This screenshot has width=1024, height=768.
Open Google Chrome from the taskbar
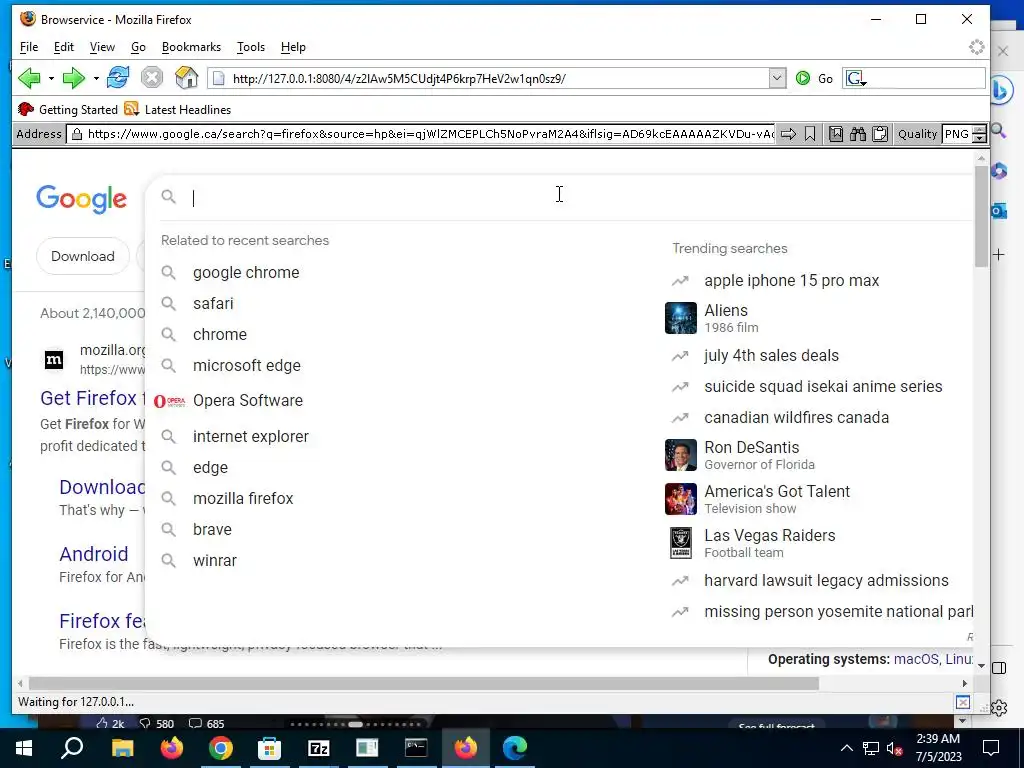[x=221, y=748]
